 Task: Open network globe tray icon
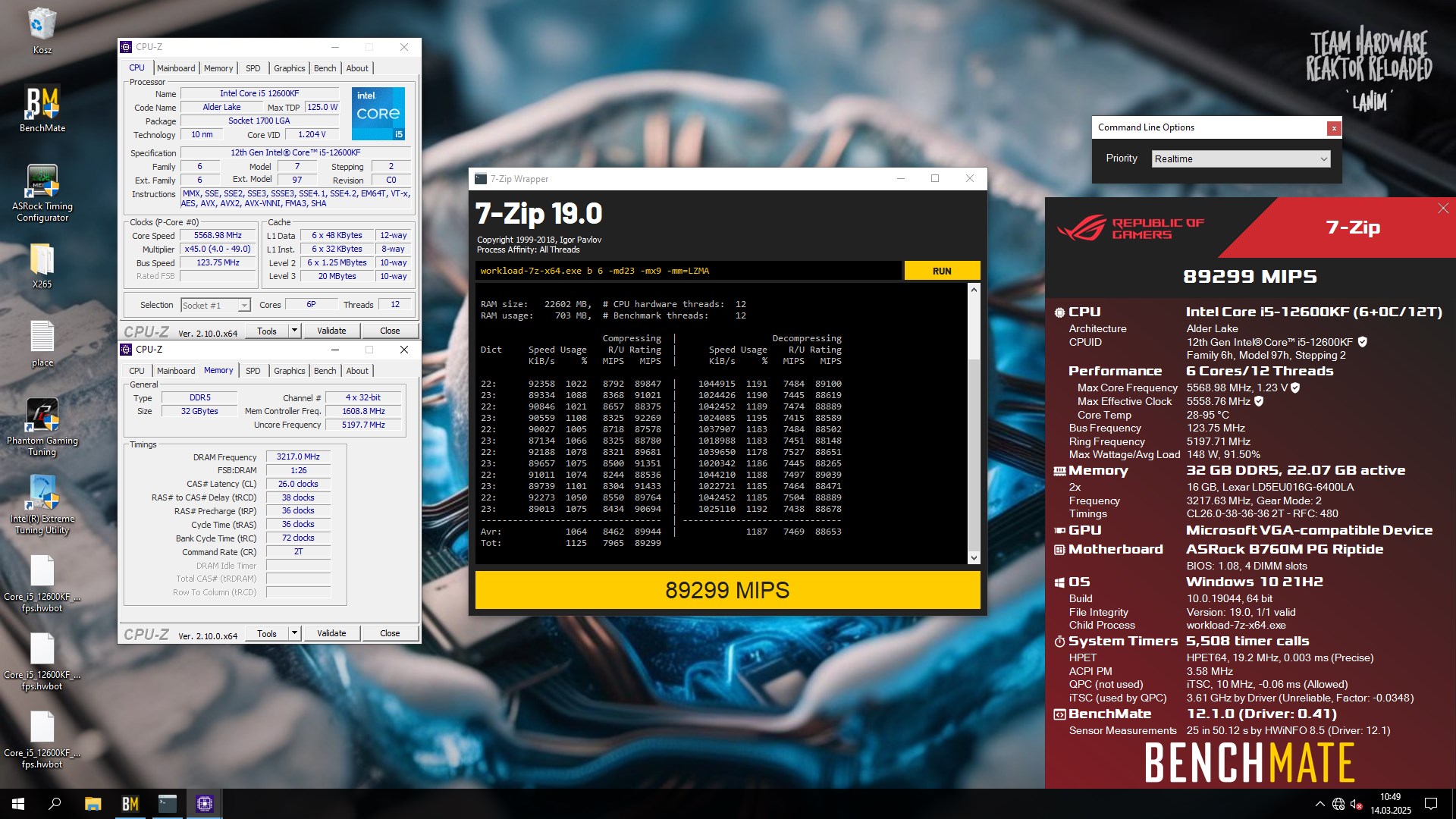click(x=1338, y=804)
